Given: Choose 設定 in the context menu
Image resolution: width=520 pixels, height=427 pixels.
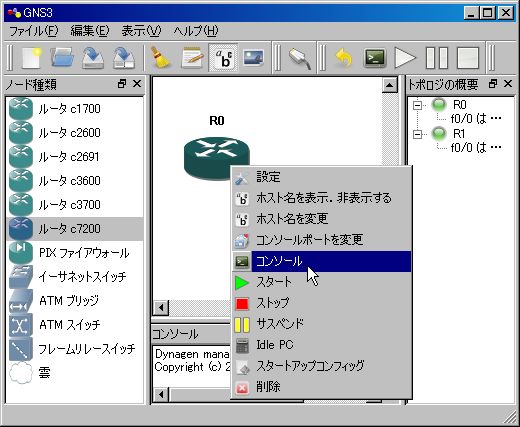Looking at the screenshot, I should [322, 177].
